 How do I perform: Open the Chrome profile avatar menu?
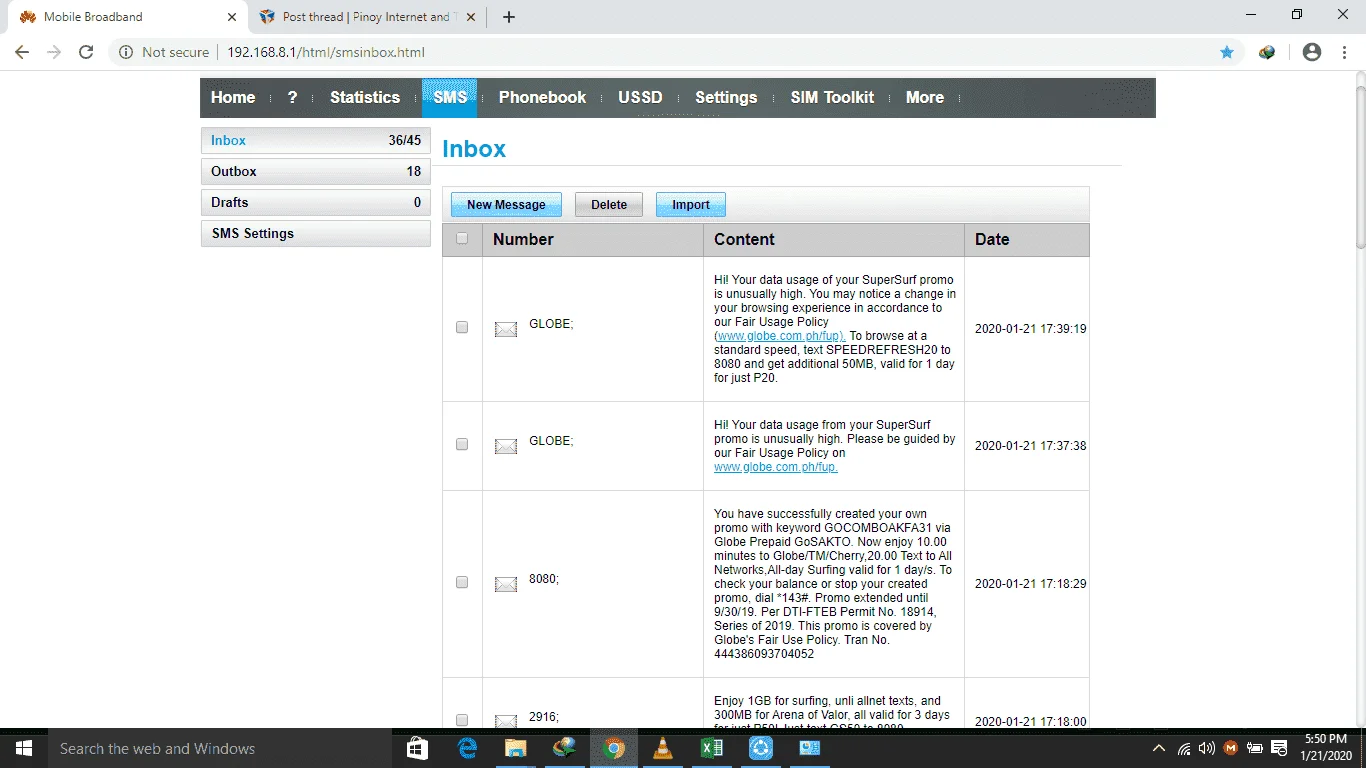[1312, 52]
